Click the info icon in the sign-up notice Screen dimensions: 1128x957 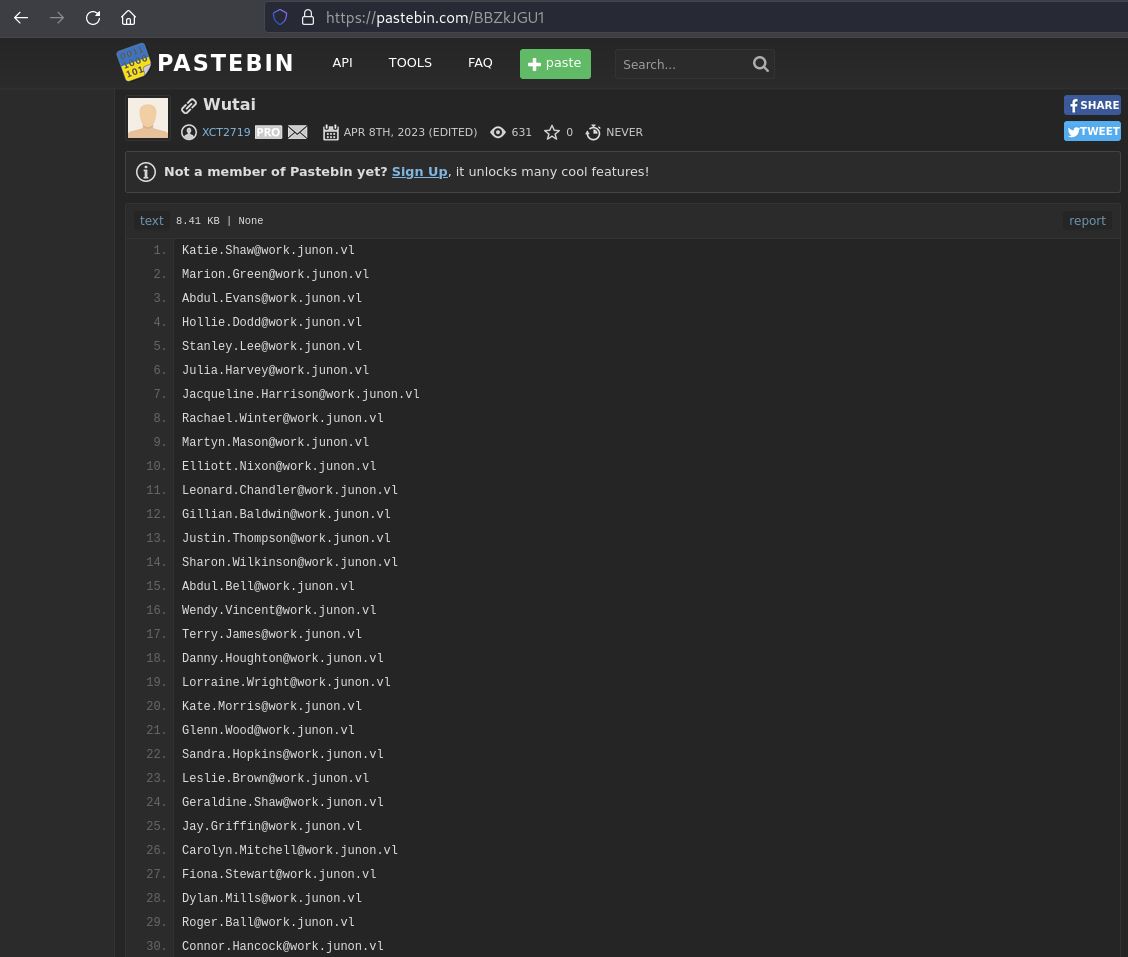tap(146, 172)
